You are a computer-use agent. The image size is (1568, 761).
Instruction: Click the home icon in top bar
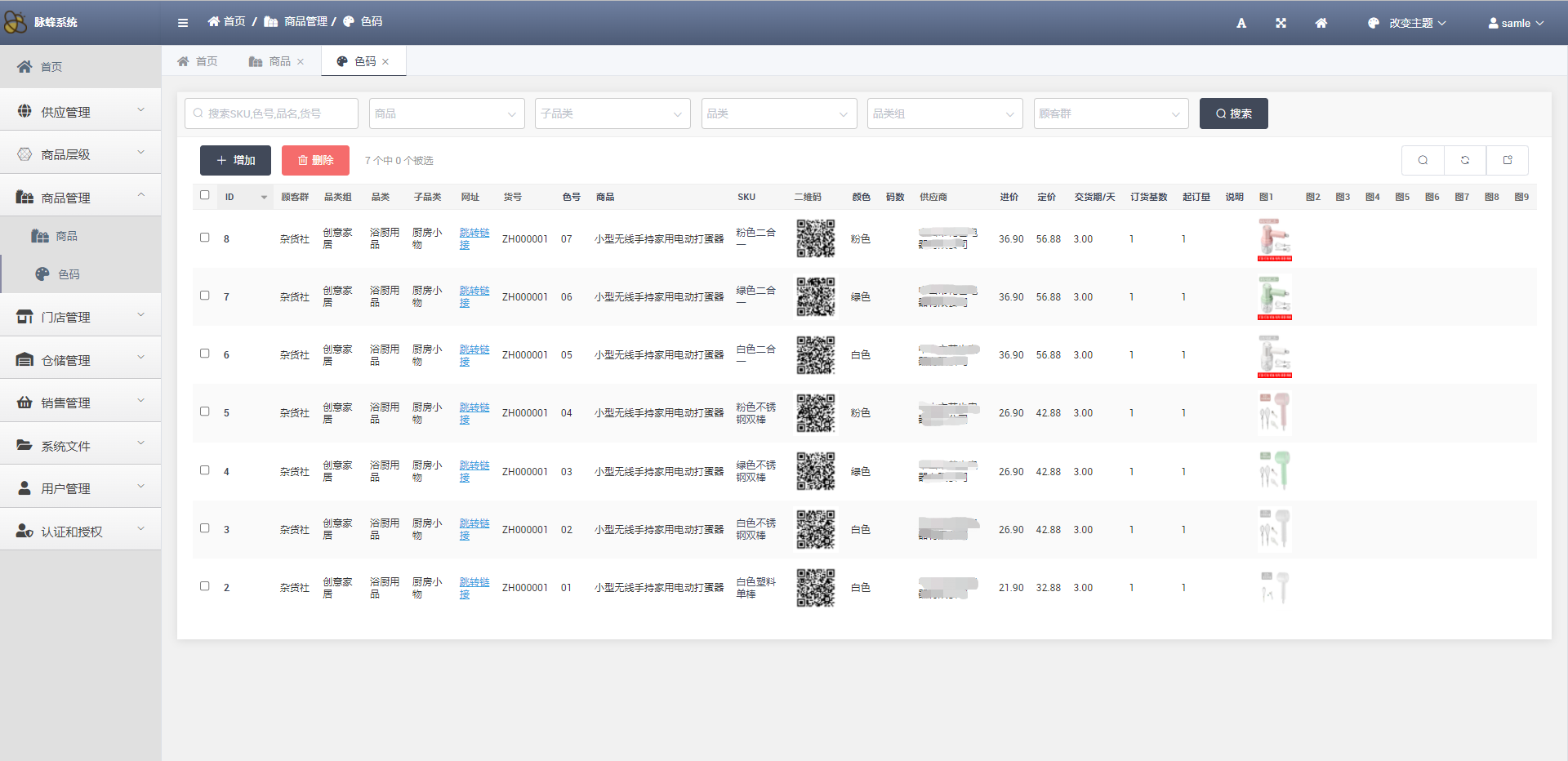pyautogui.click(x=1321, y=23)
